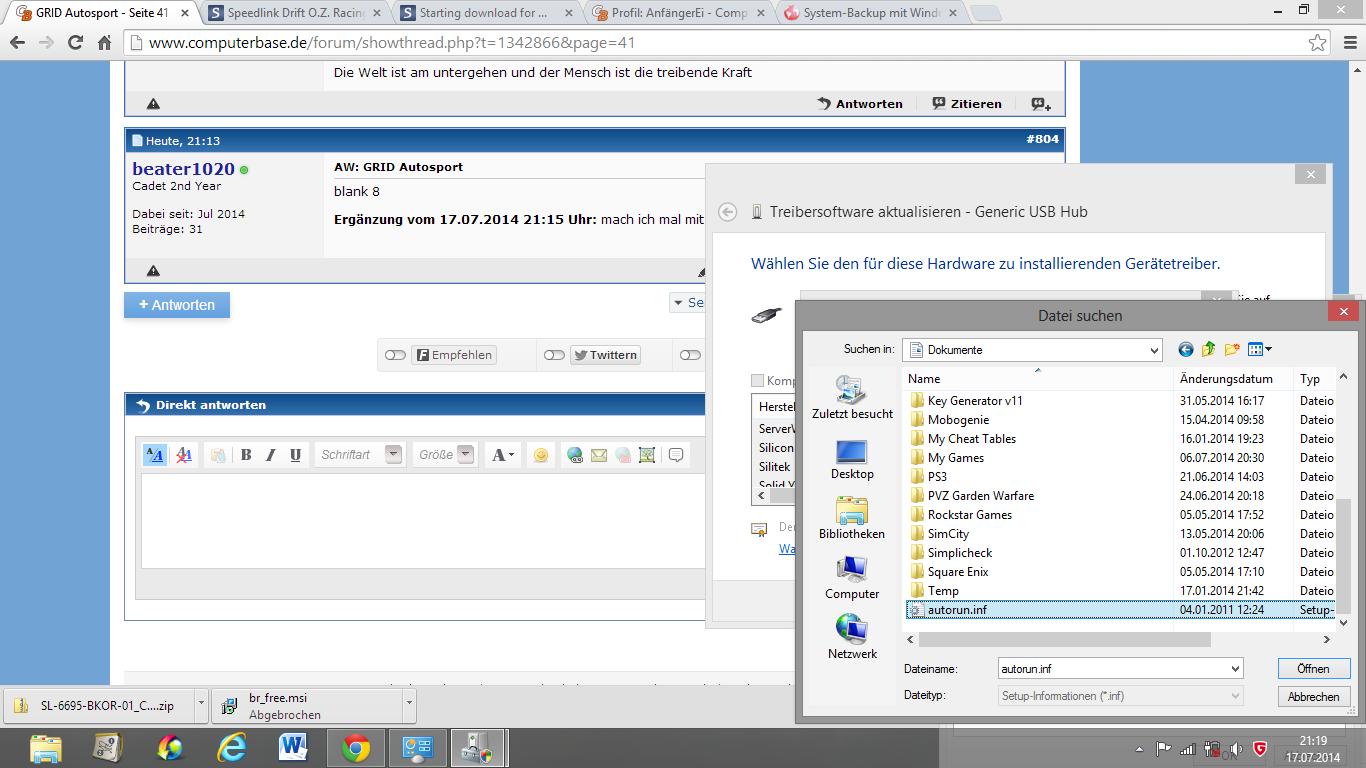This screenshot has height=768, width=1366.
Task: Open the Suchen in Dokumente dropdown
Action: (1032, 350)
